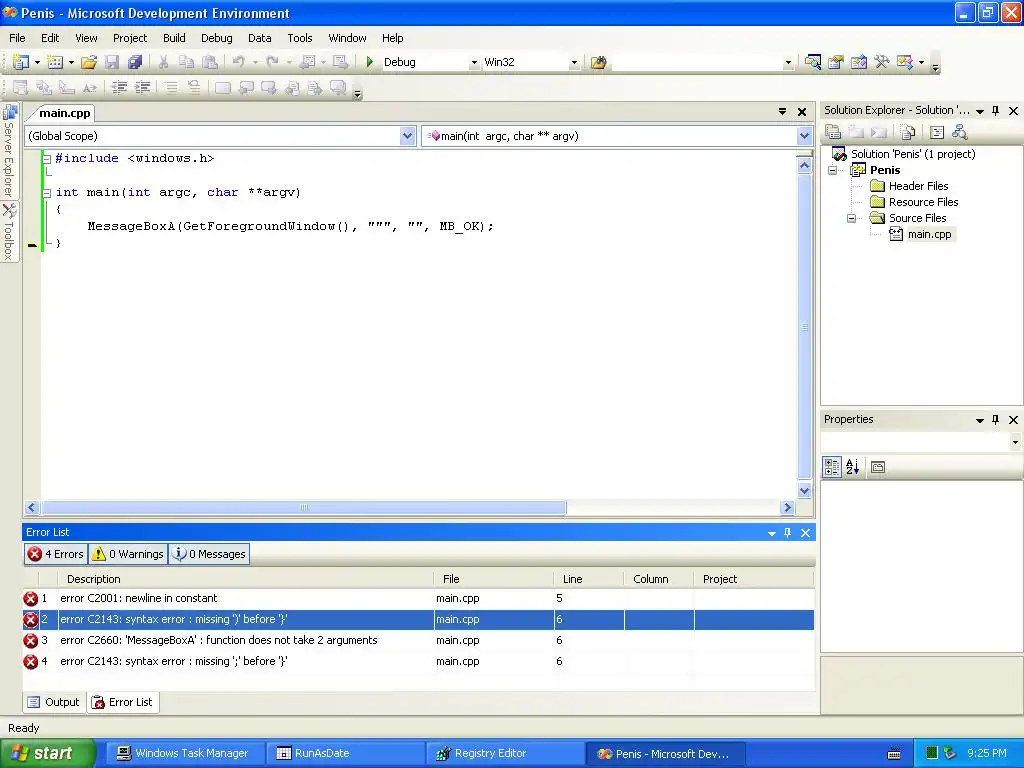Open the Build menu
The image size is (1024, 768).
pos(174,38)
